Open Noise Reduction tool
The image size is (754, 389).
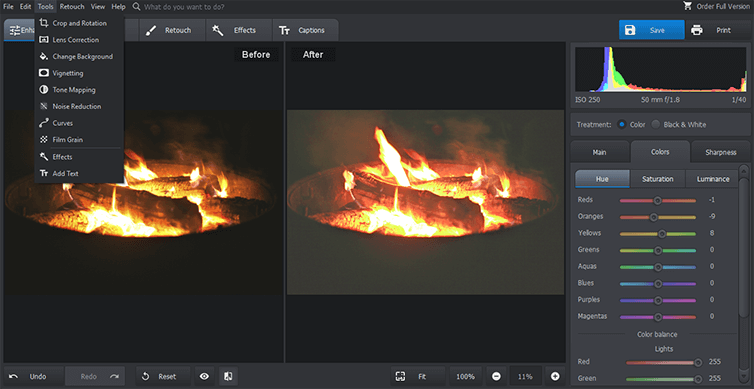[79, 106]
